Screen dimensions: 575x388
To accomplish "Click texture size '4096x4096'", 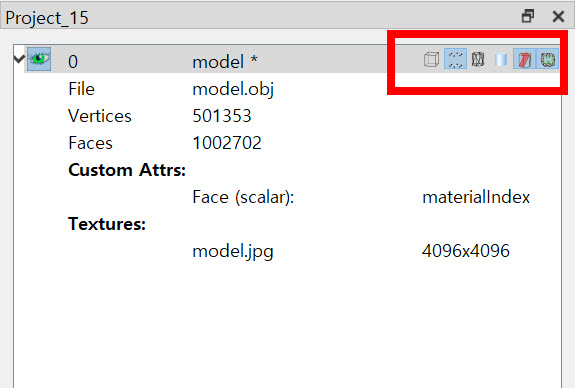I will click(x=466, y=251).
